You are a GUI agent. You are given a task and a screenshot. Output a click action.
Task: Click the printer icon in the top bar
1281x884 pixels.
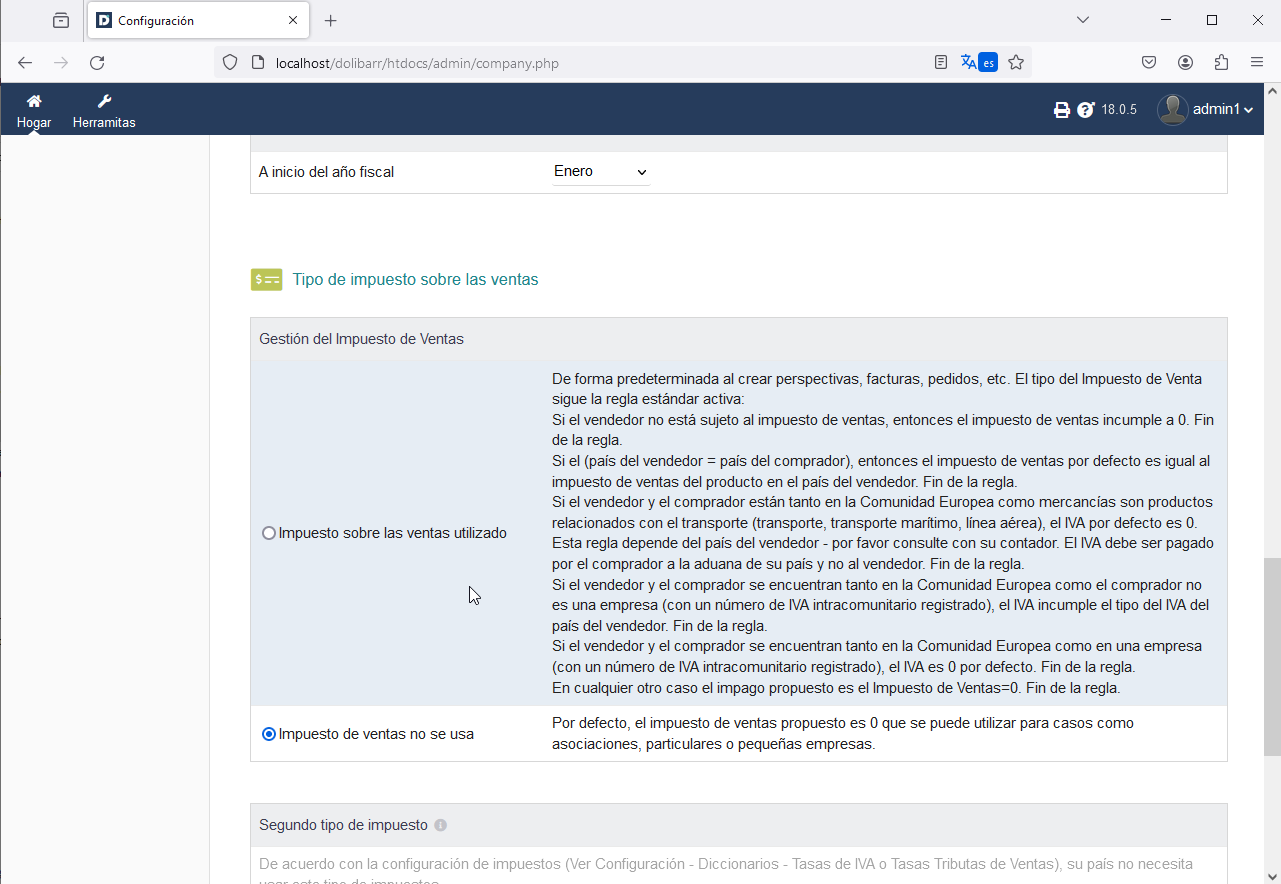point(1062,110)
